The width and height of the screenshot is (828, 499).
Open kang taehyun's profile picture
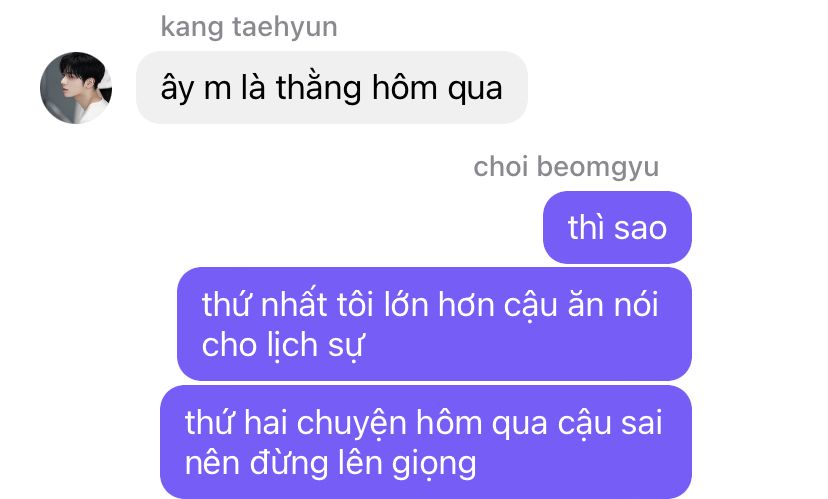click(x=76, y=88)
